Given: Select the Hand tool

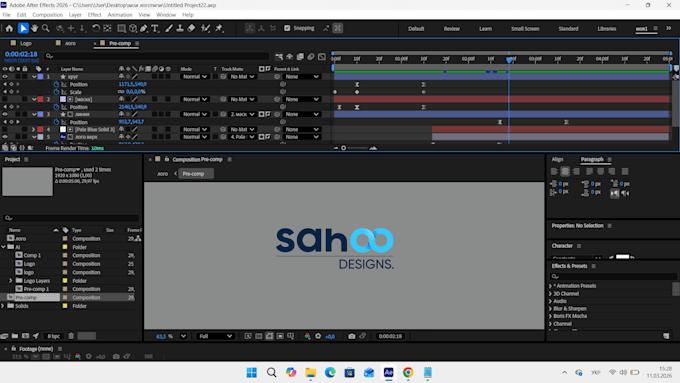Looking at the screenshot, I should click(x=34, y=29).
